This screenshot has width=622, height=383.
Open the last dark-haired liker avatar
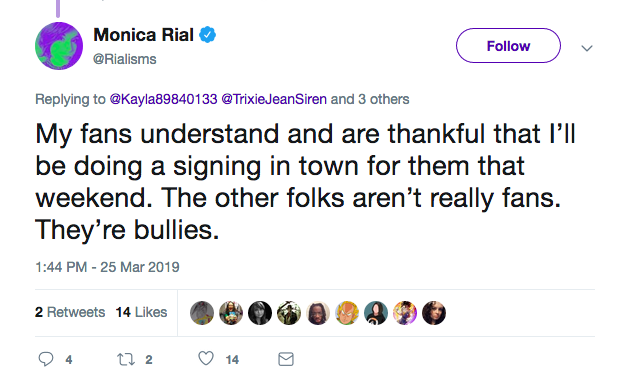[x=434, y=313]
